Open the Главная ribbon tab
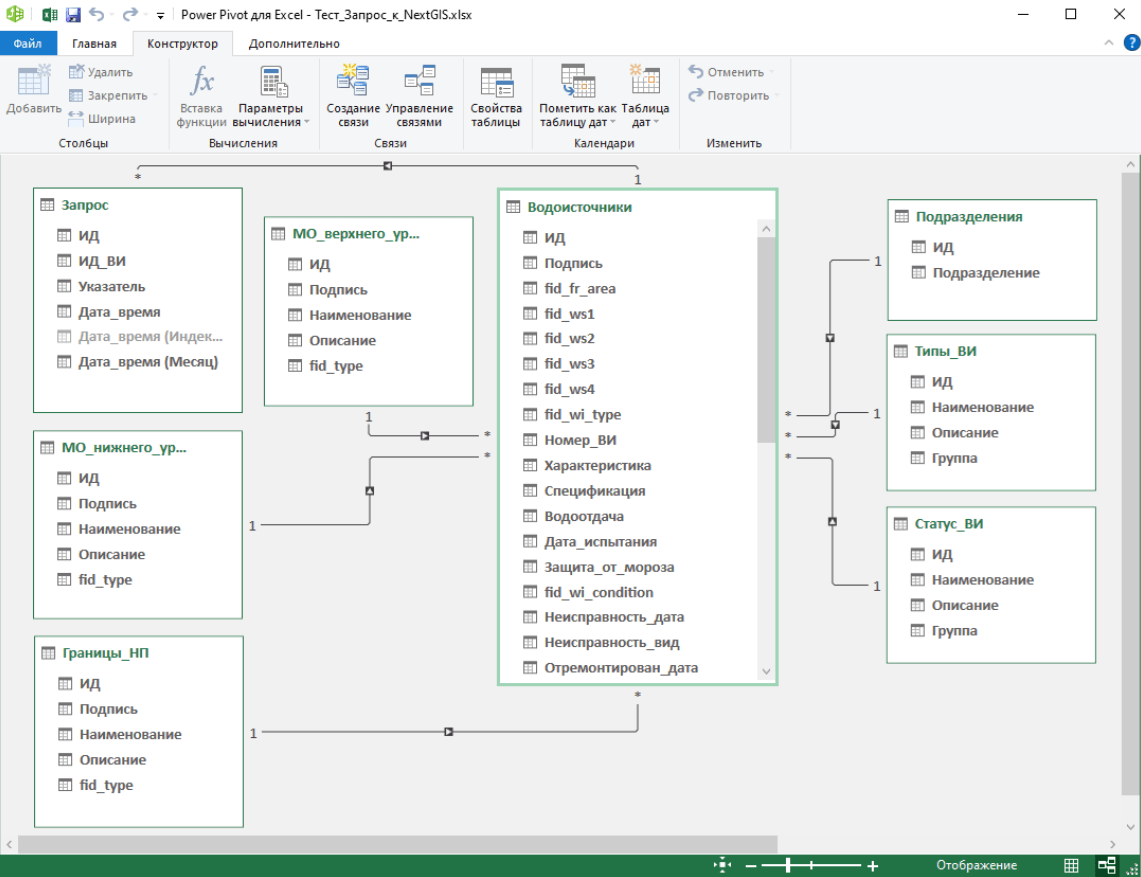 pos(94,43)
